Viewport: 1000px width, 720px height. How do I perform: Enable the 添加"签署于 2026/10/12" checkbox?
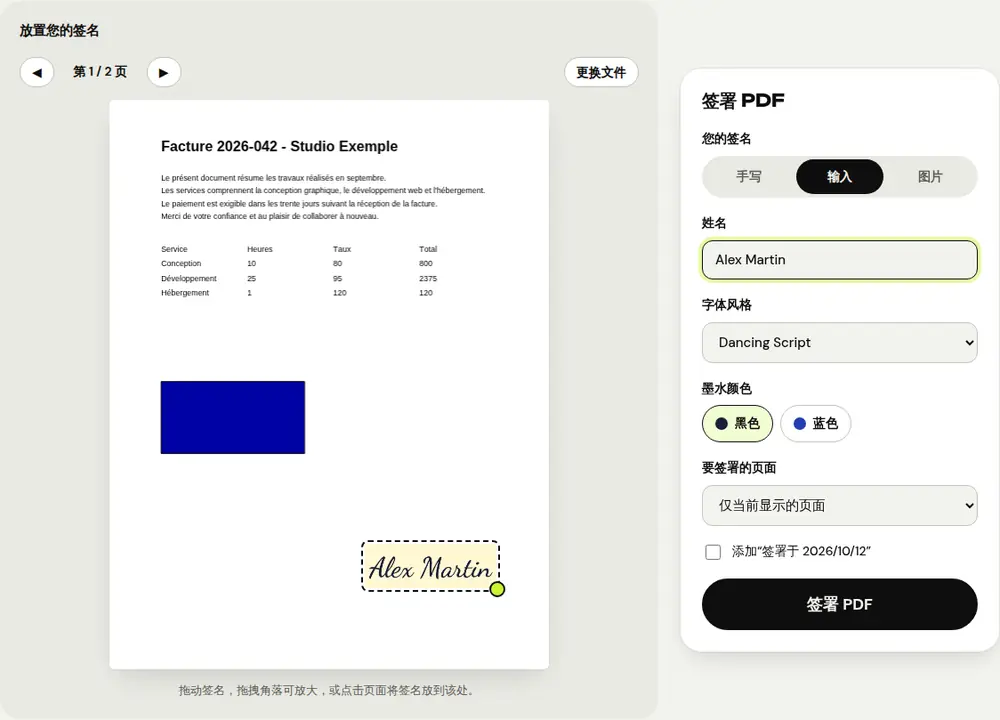[713, 552]
